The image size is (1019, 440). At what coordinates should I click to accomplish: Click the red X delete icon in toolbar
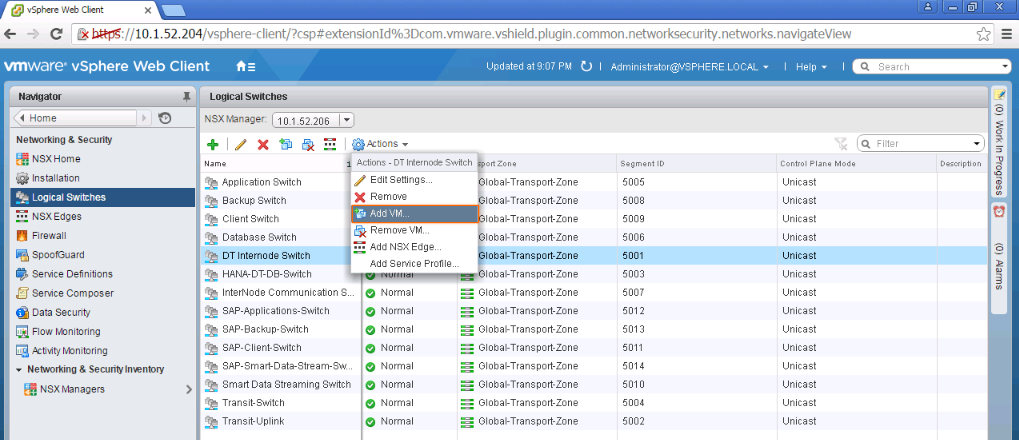point(263,144)
